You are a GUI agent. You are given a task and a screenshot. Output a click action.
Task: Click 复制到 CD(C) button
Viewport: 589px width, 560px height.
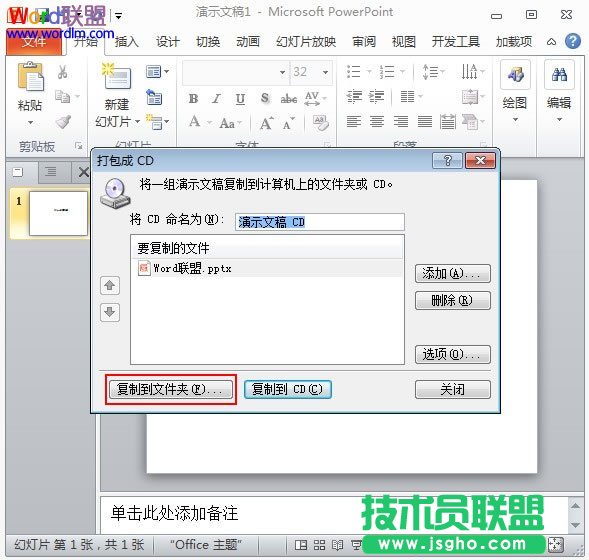[x=288, y=389]
